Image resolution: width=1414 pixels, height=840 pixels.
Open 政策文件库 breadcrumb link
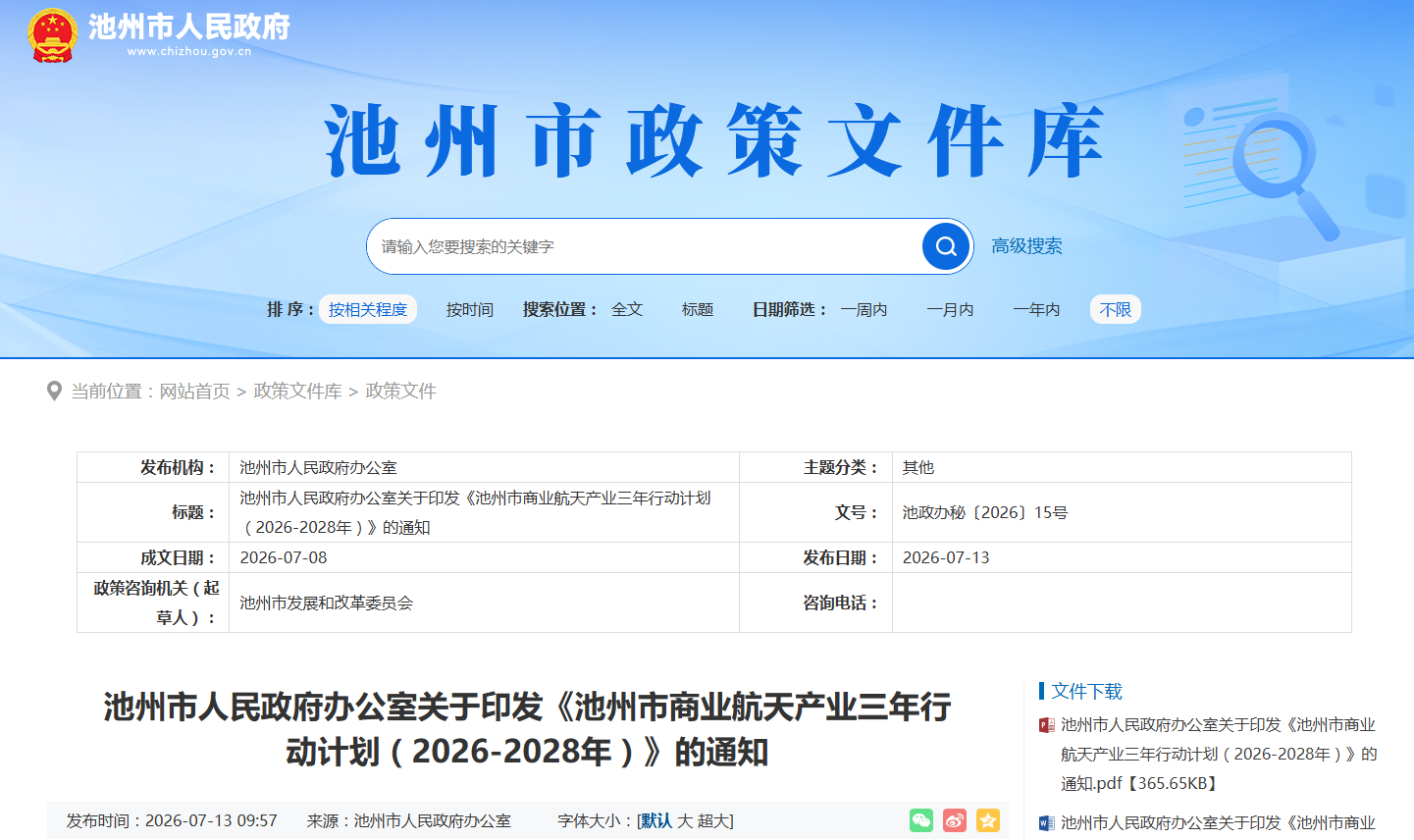click(x=298, y=392)
